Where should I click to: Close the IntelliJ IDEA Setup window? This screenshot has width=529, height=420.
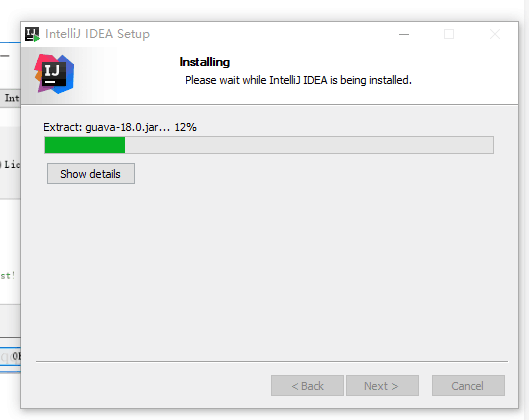tap(495, 34)
